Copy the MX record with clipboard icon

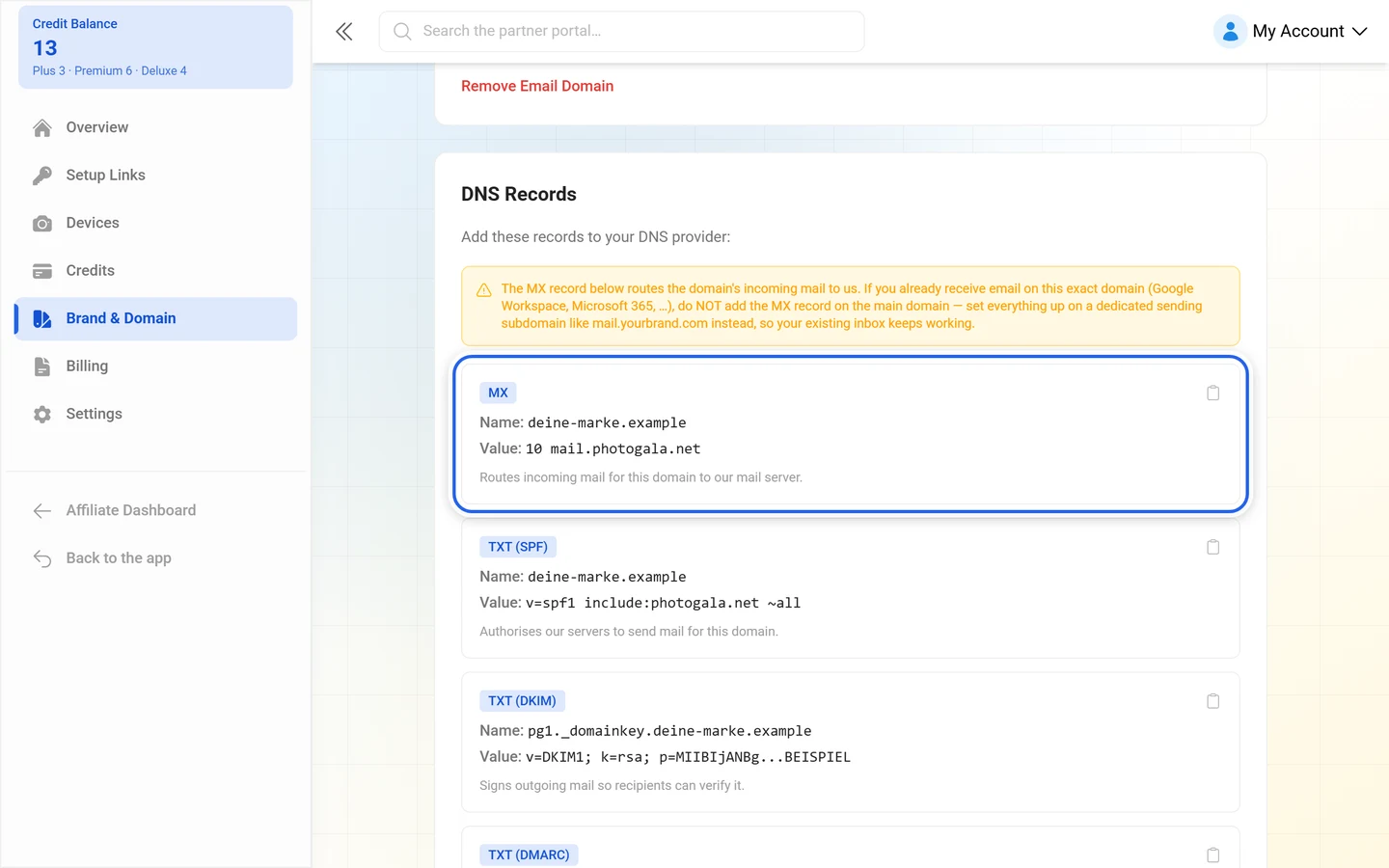pos(1213,393)
